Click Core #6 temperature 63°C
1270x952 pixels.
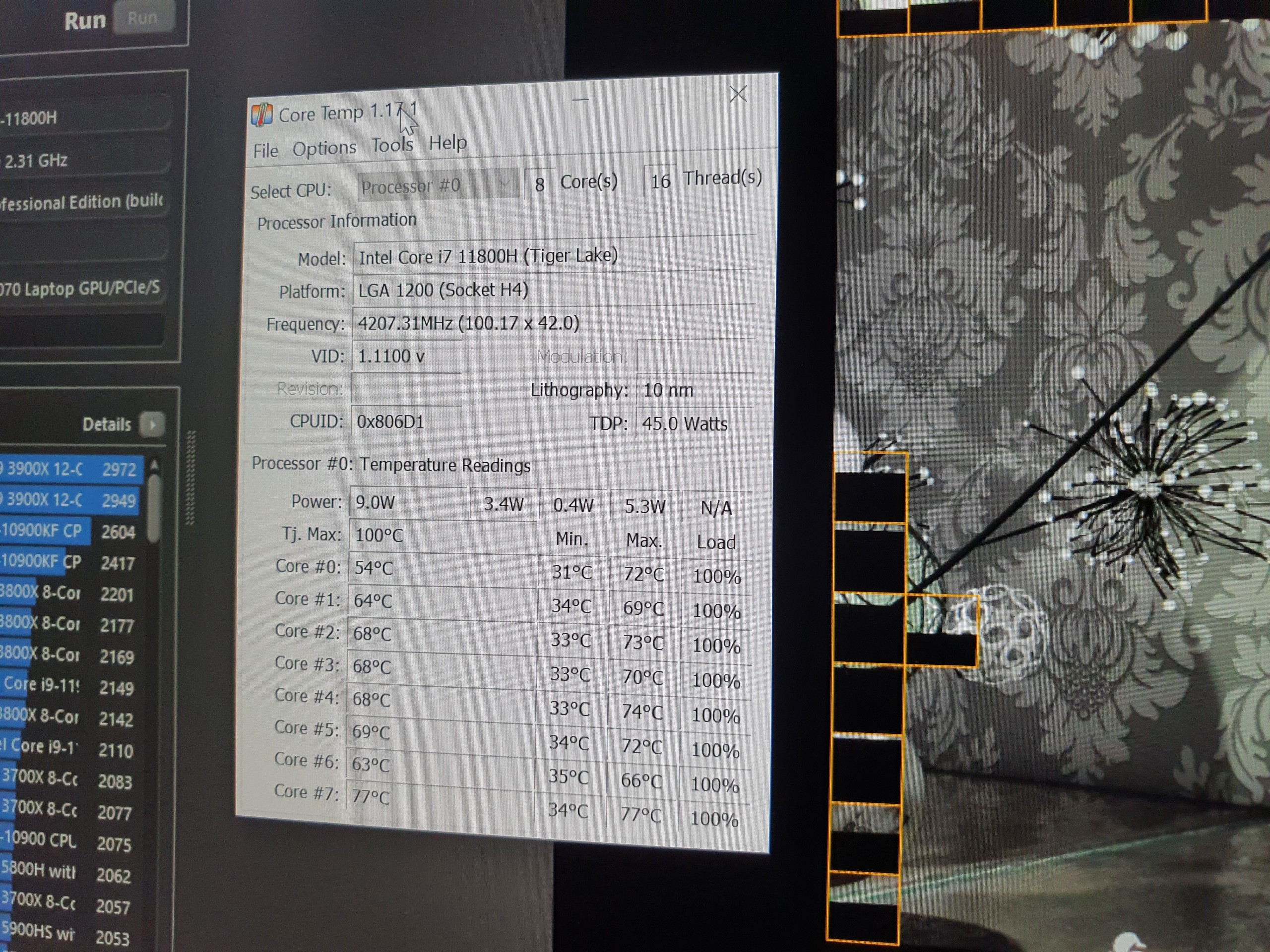tap(439, 766)
